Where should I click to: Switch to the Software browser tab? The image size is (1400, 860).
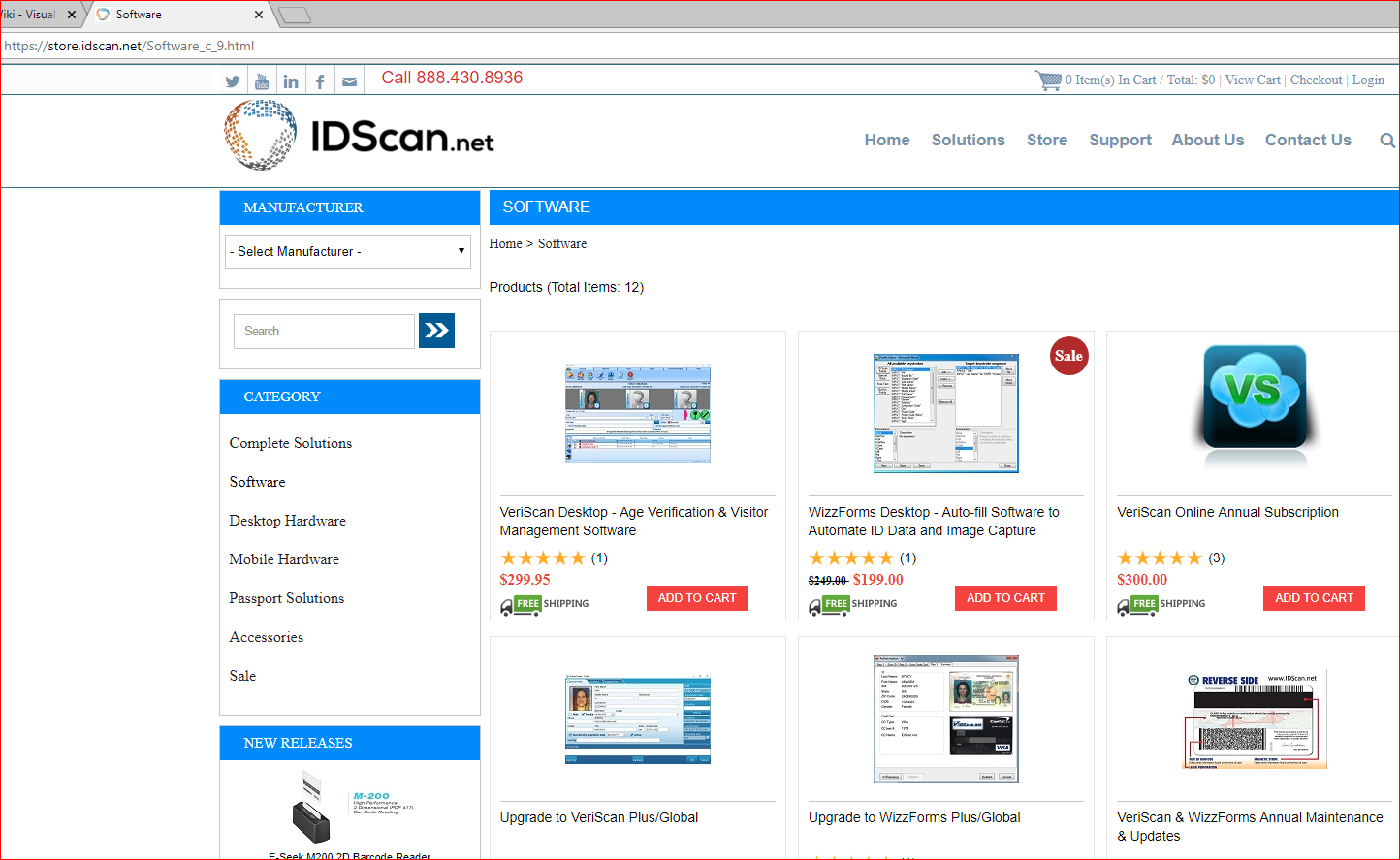(x=179, y=15)
